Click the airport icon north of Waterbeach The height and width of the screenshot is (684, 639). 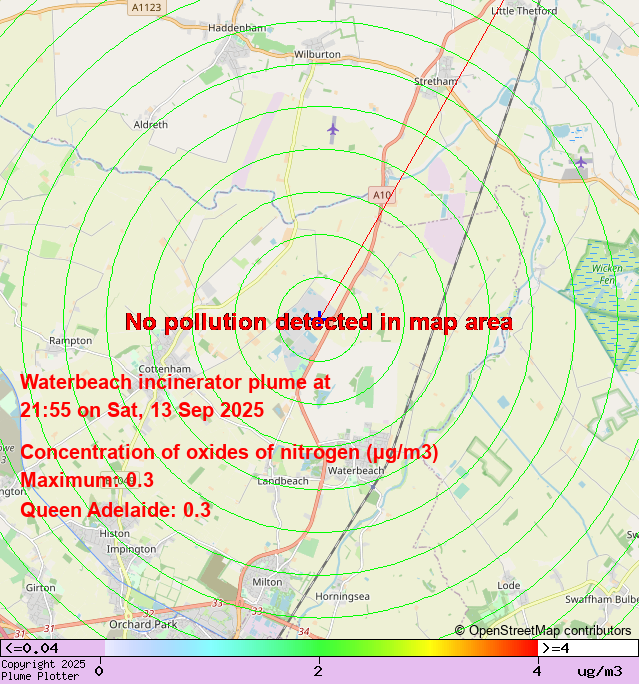tap(333, 129)
